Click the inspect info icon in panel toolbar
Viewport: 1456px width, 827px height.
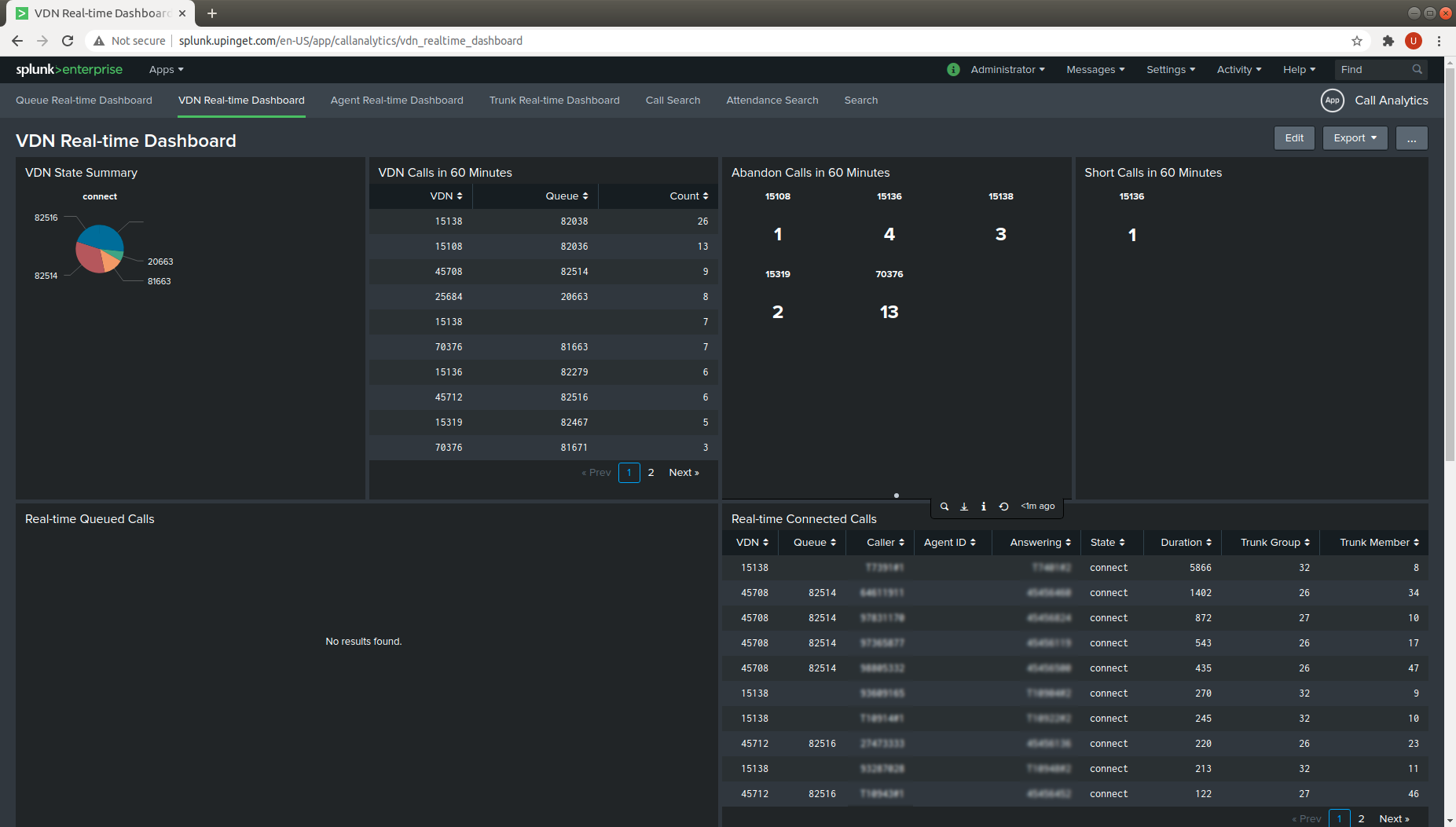coord(984,507)
